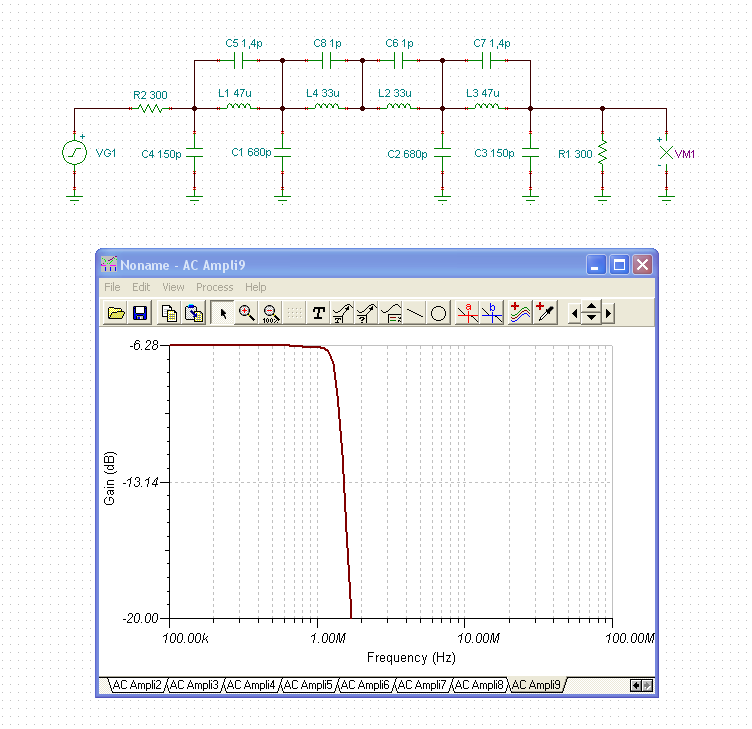752x729 pixels.
Task: Switch to the AC Ampli6 tab
Action: point(364,685)
